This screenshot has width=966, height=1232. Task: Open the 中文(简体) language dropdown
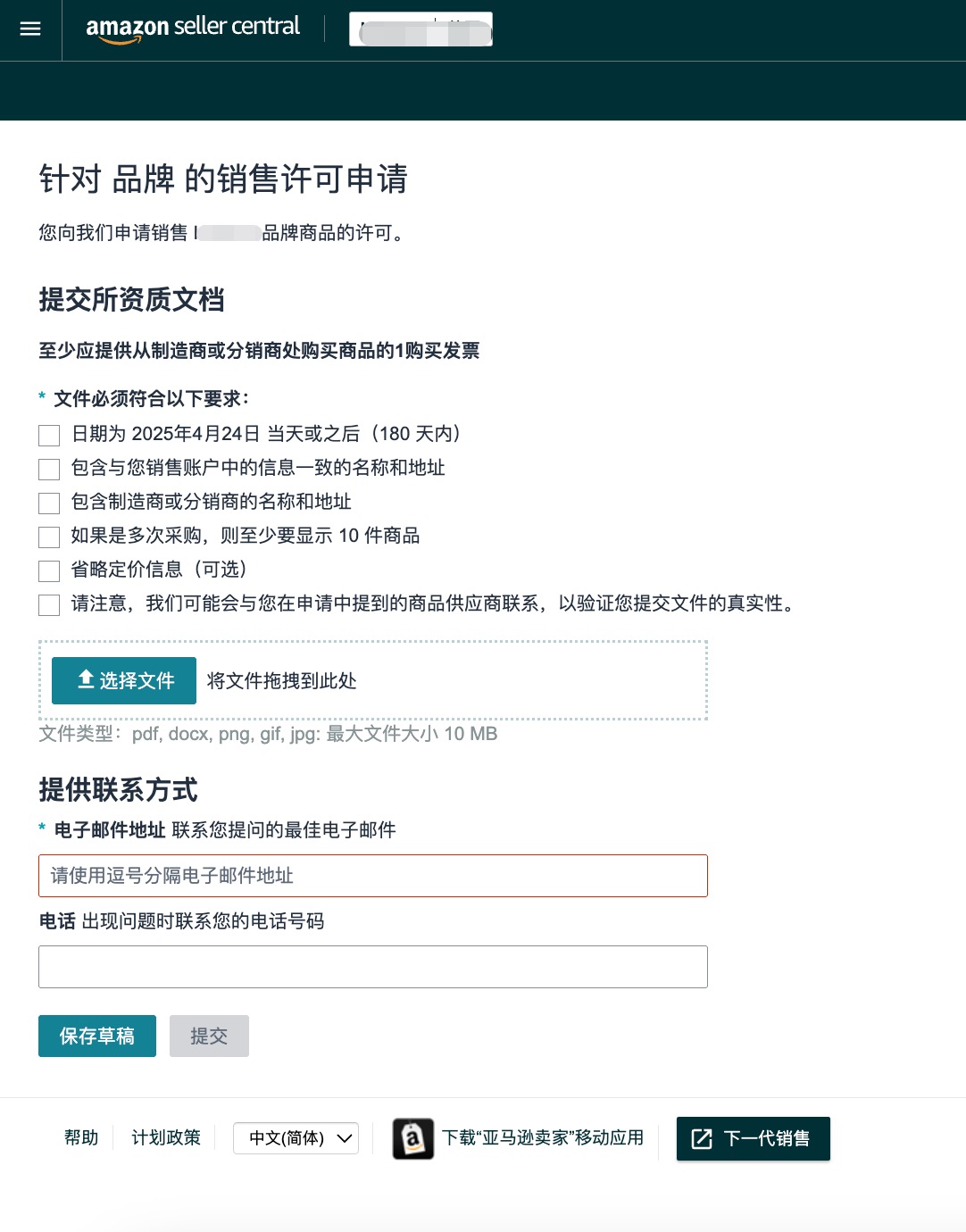point(296,1138)
